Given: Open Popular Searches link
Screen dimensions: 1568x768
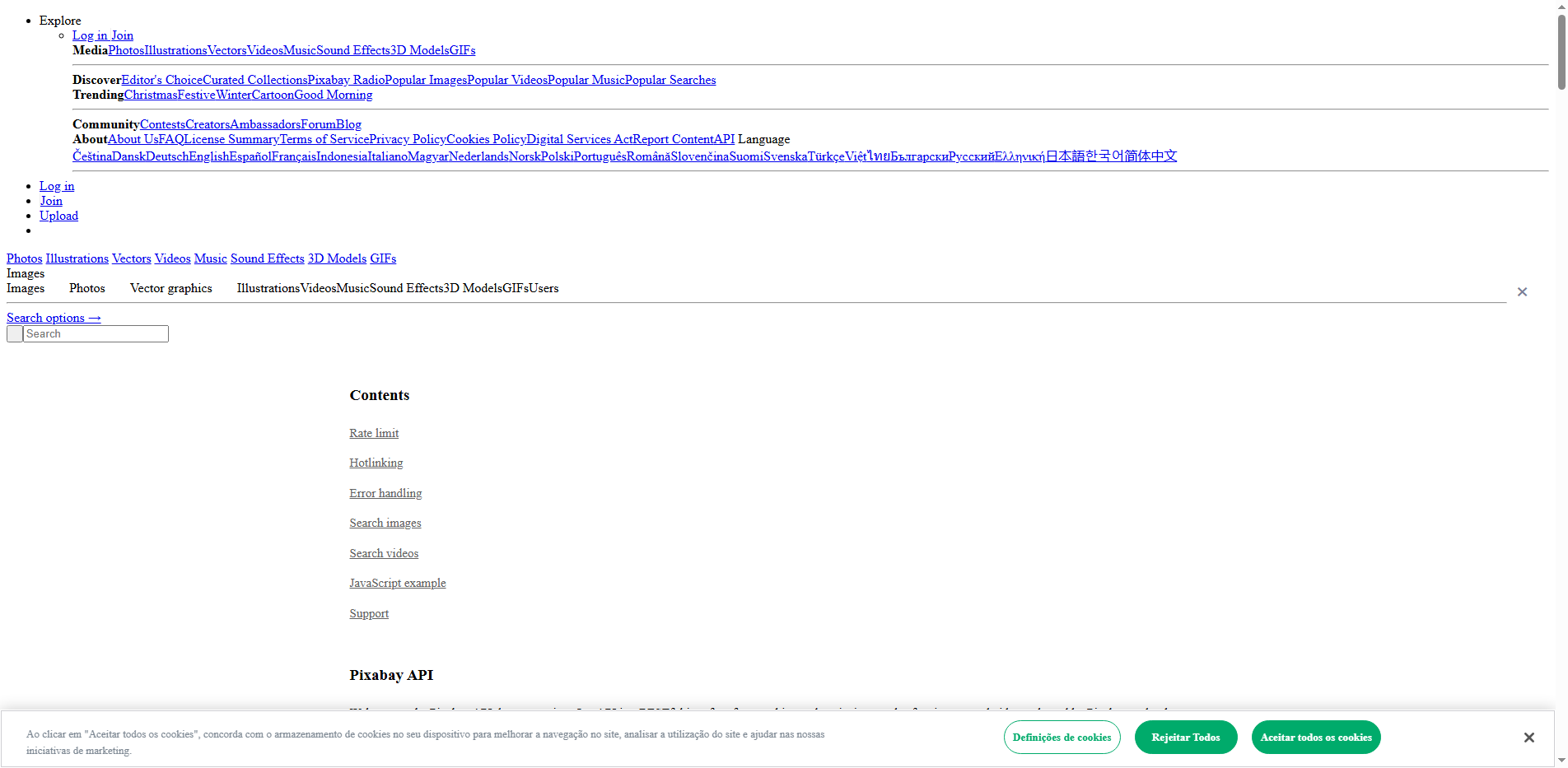Looking at the screenshot, I should click(670, 80).
